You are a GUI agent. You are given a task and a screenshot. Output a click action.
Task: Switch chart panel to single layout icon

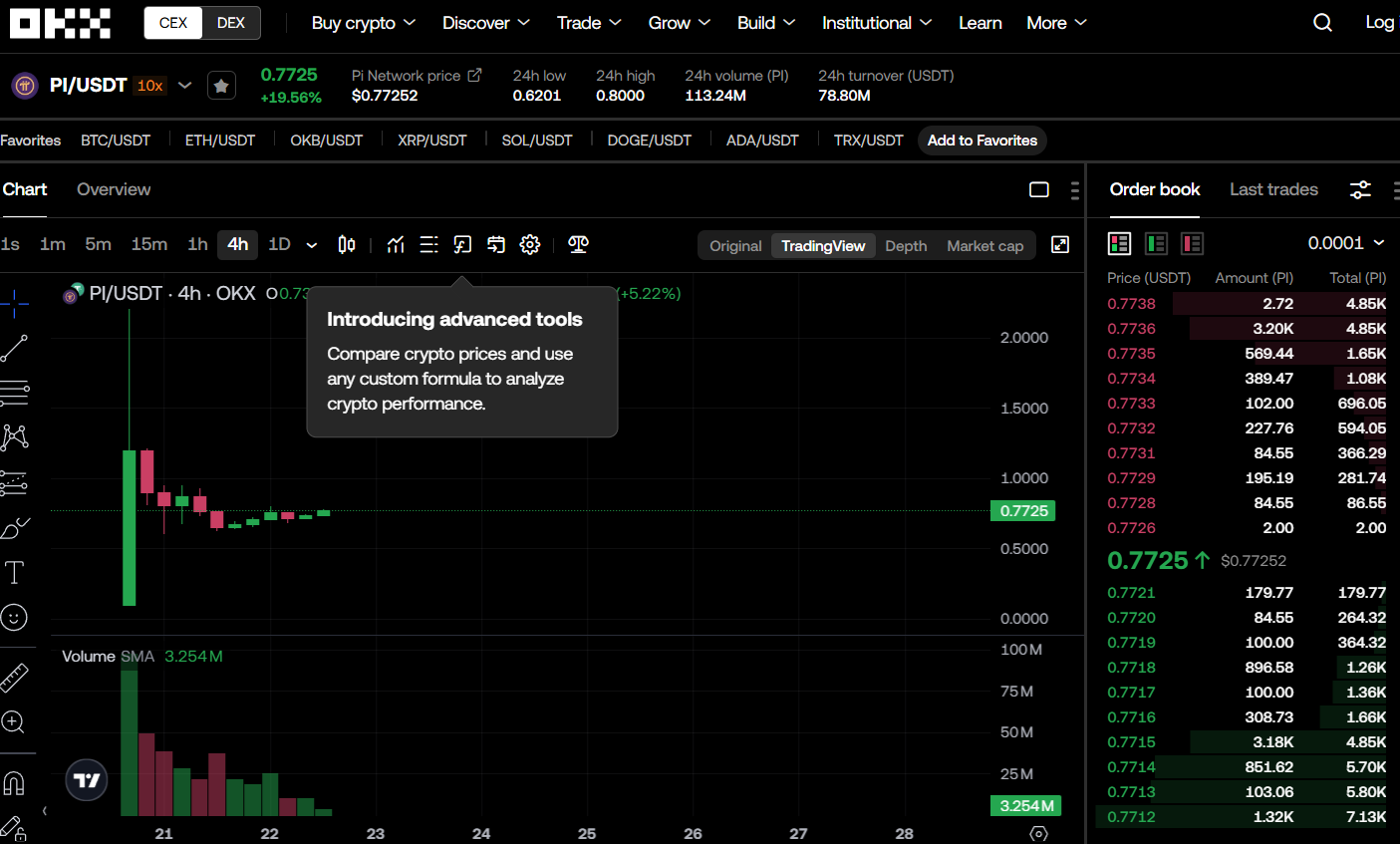pyautogui.click(x=1039, y=190)
